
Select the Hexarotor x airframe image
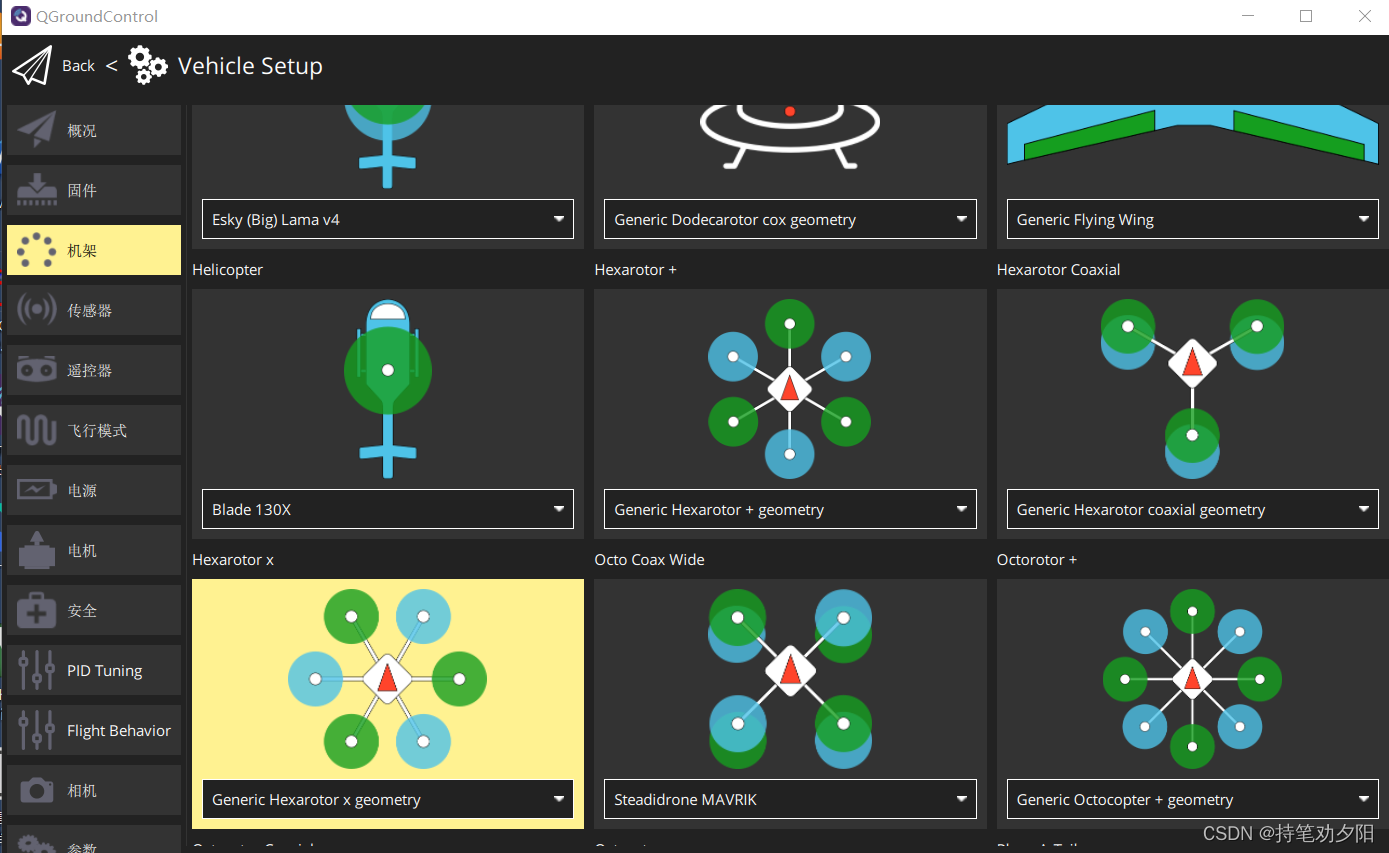(x=388, y=679)
